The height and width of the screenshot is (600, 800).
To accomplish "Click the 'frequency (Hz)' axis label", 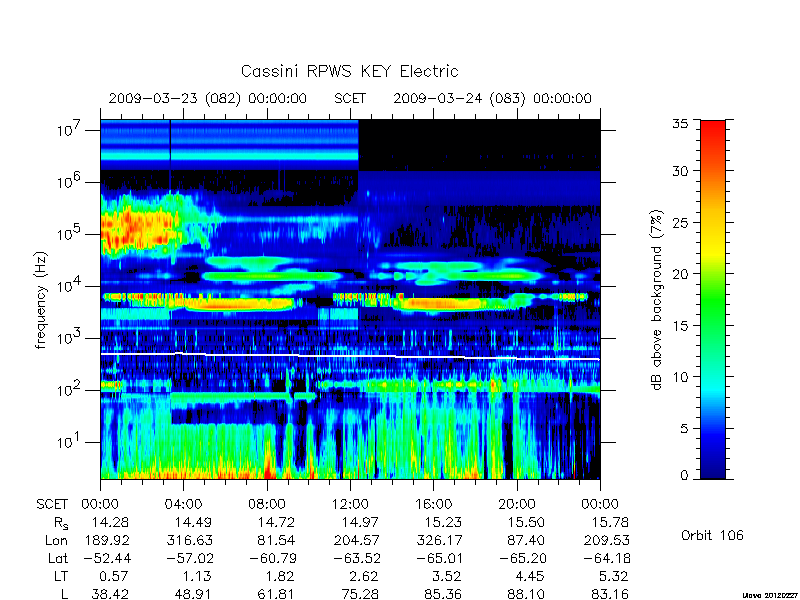I will coord(41,300).
